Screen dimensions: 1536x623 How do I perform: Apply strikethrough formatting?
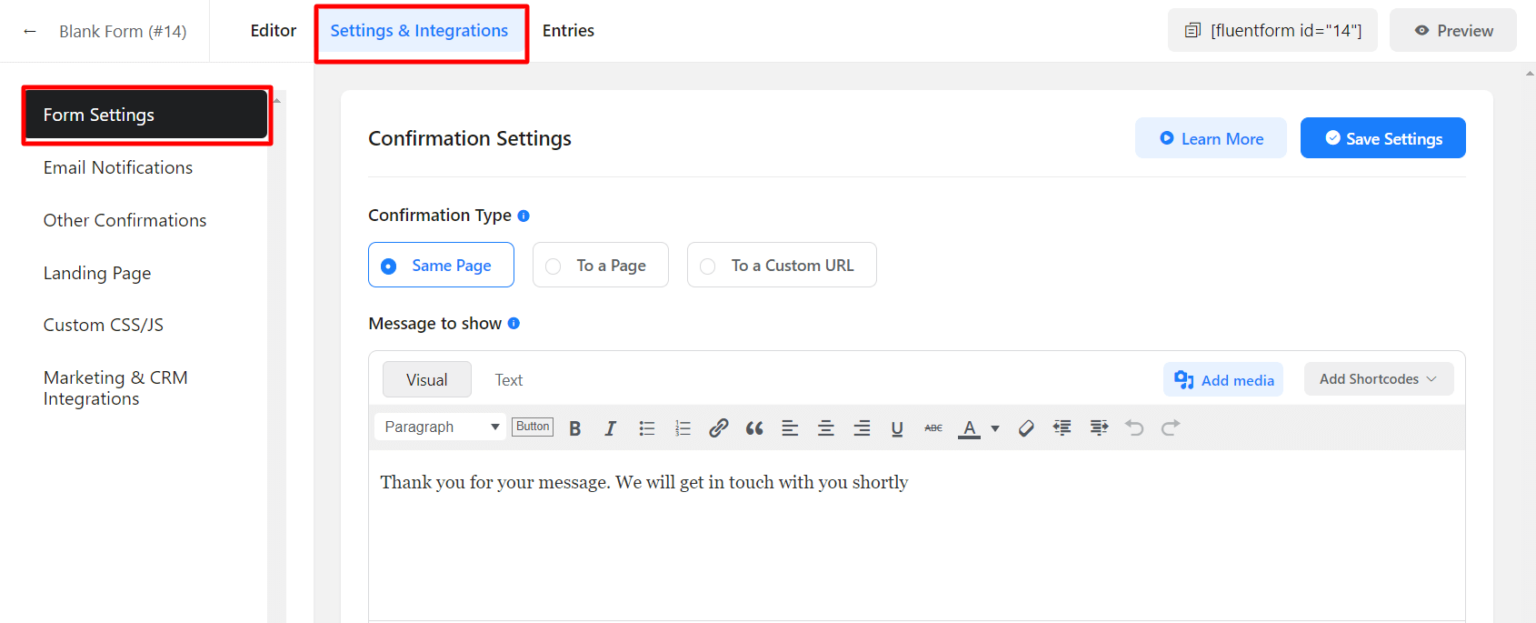coord(933,427)
